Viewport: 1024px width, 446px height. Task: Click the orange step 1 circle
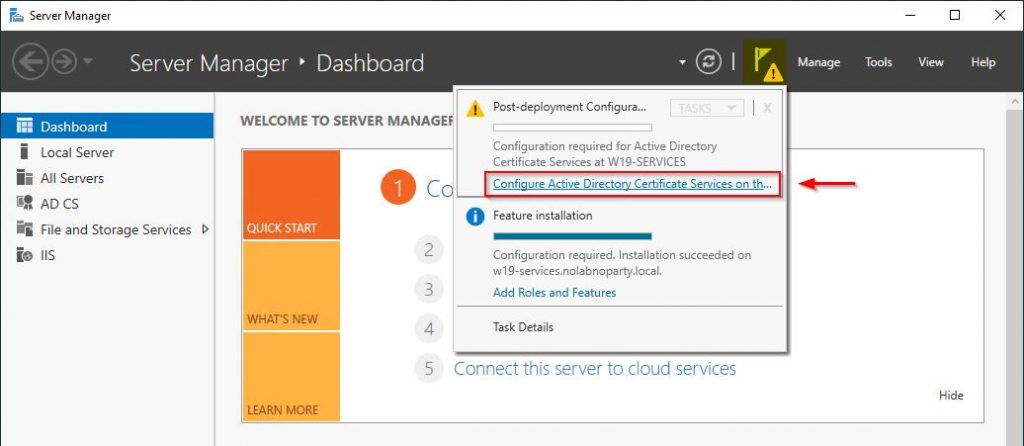click(398, 188)
